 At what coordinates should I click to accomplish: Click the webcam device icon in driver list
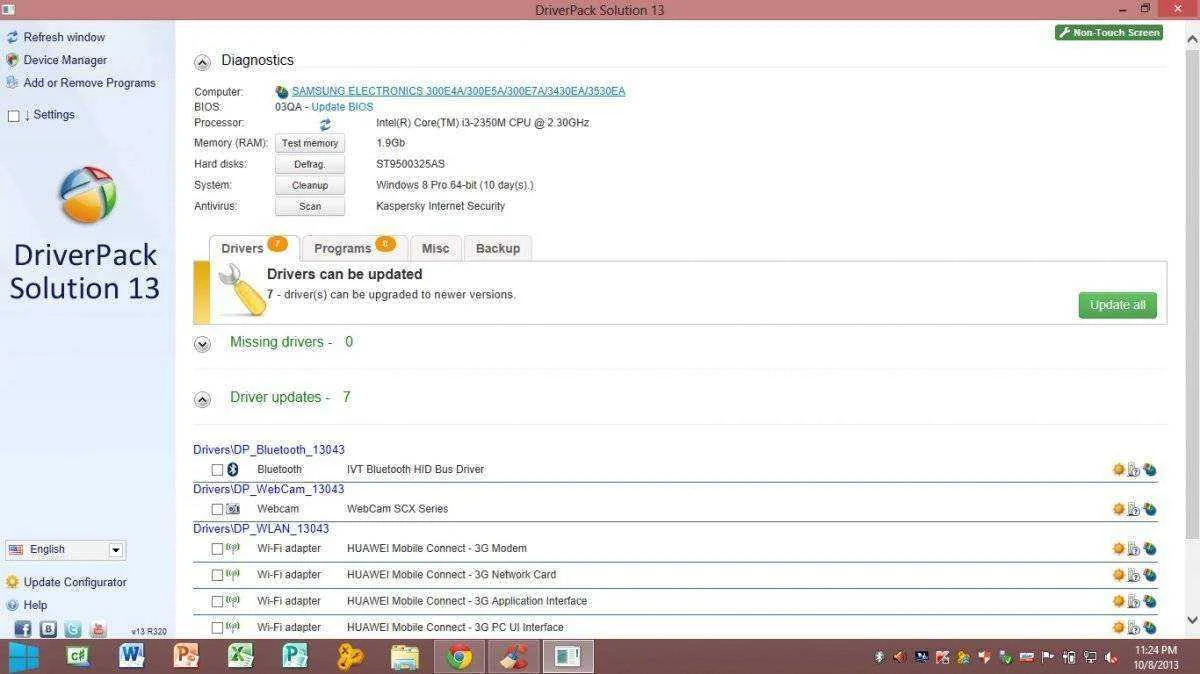(x=233, y=509)
